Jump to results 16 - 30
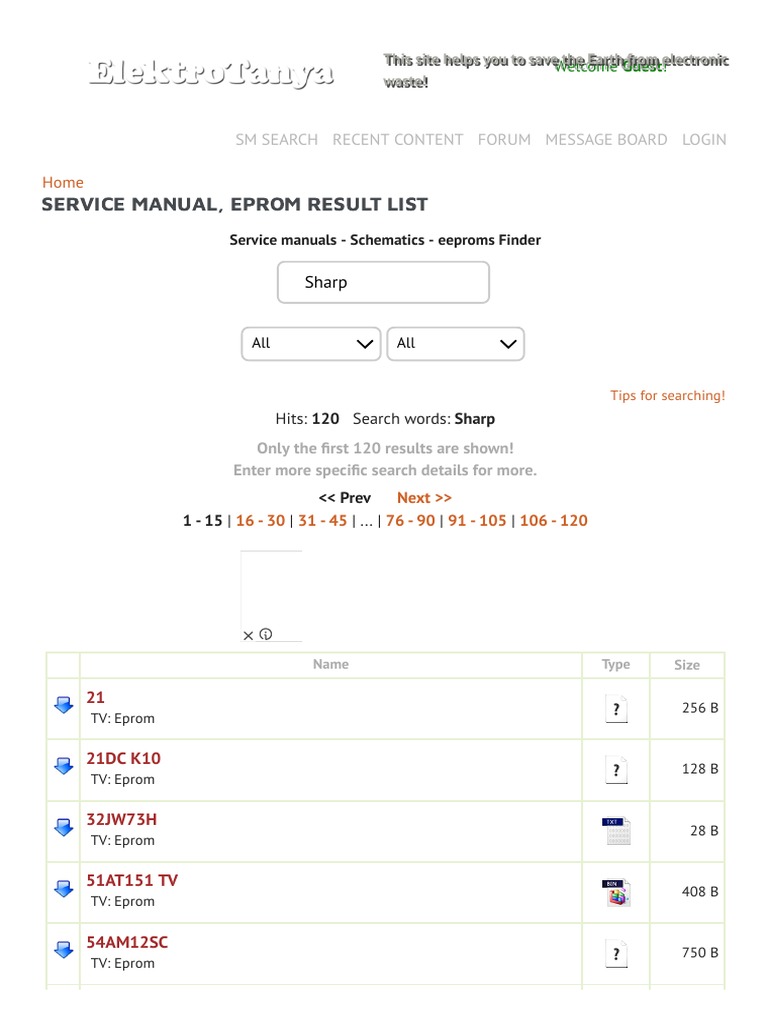 260,521
